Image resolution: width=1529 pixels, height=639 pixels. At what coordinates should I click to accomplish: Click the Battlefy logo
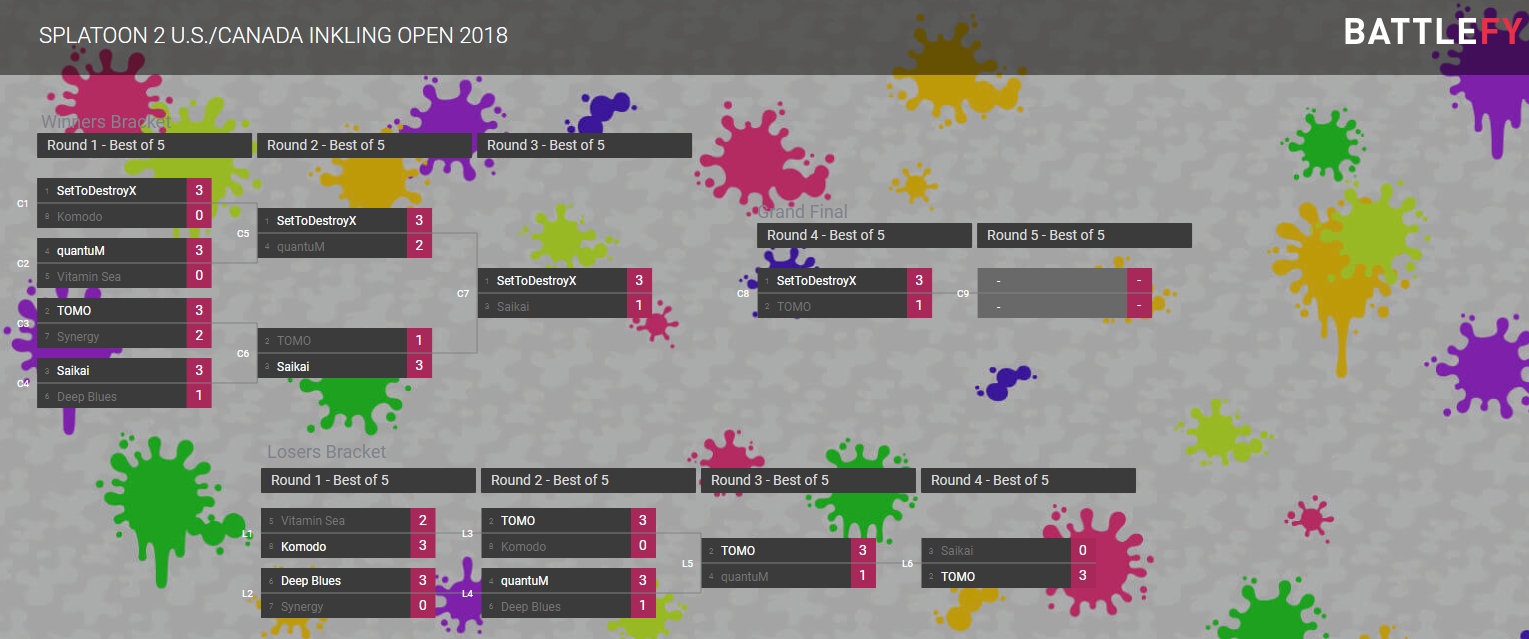tap(1432, 32)
